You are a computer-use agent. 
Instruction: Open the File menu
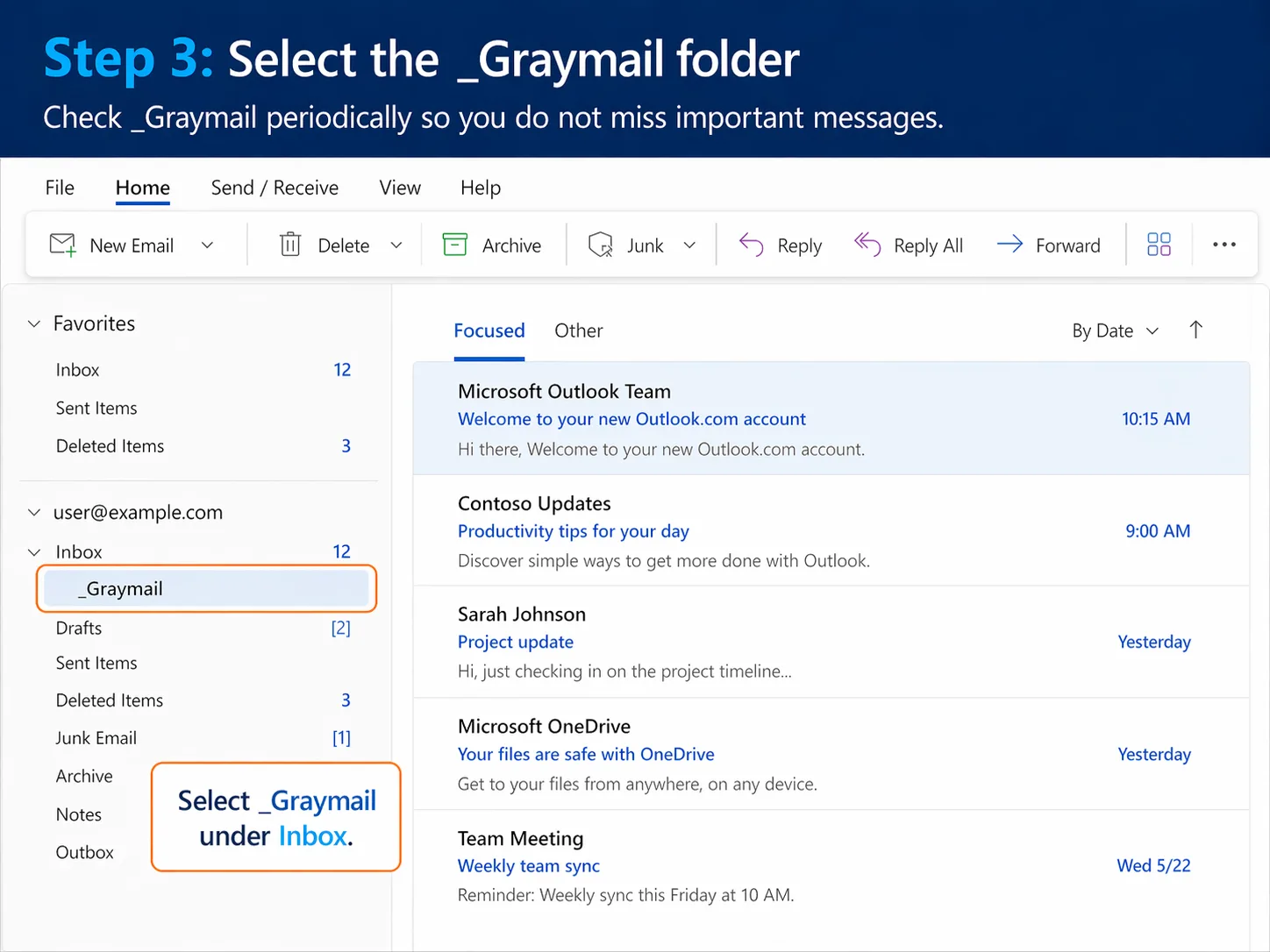point(60,188)
